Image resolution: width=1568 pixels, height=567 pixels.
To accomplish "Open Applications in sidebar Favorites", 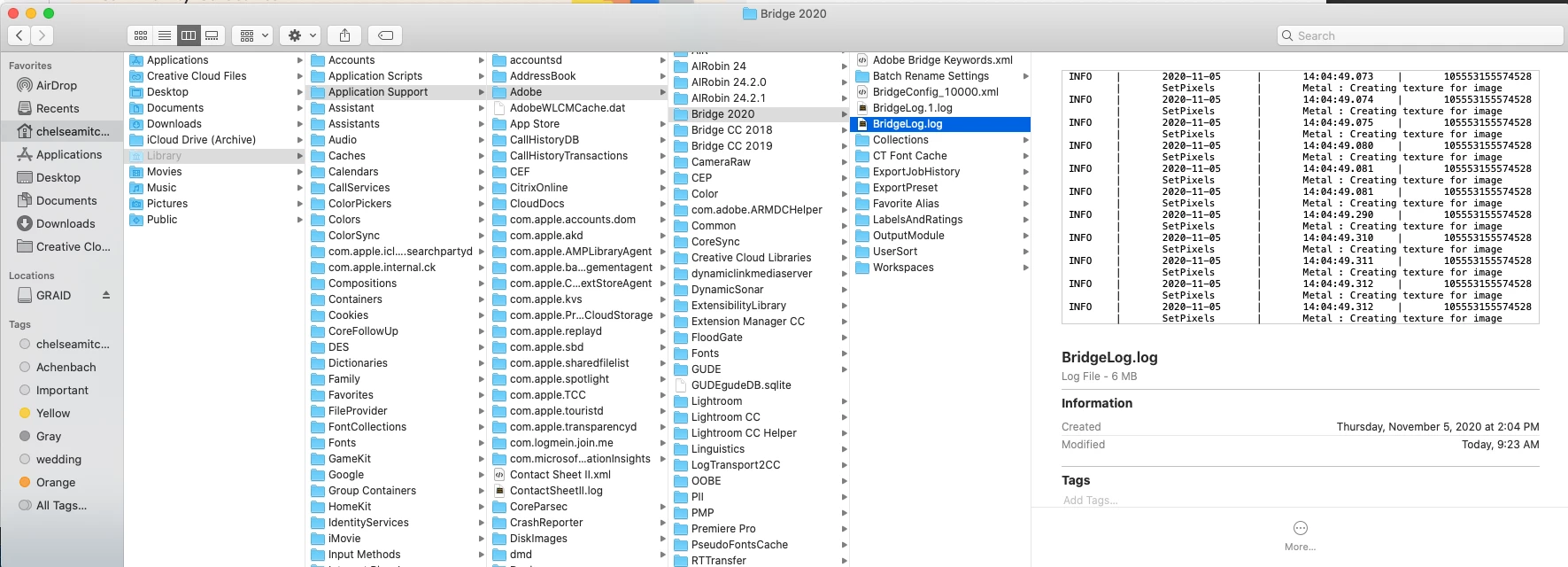I will pos(69,154).
